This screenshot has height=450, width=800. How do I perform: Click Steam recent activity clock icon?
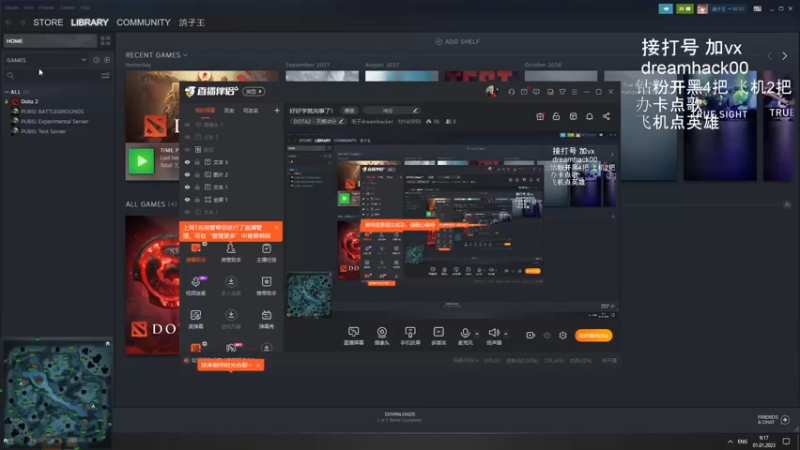96,60
